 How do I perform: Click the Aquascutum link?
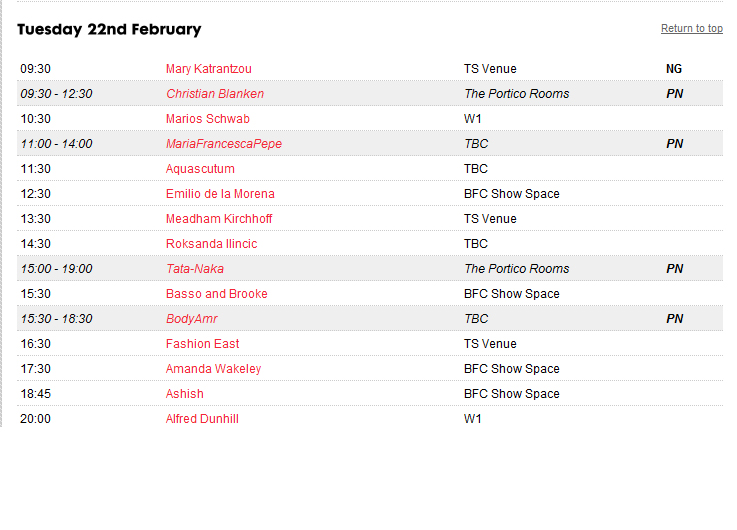(x=200, y=169)
